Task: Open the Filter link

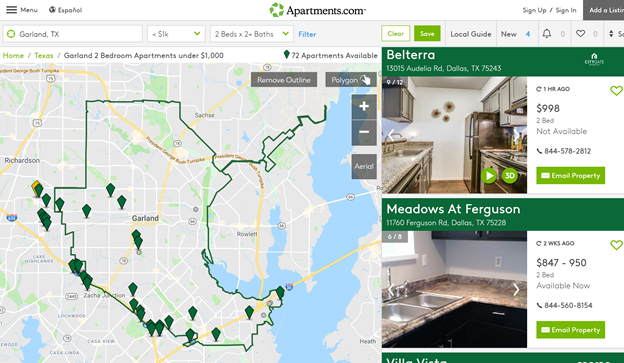Action: coord(307,34)
